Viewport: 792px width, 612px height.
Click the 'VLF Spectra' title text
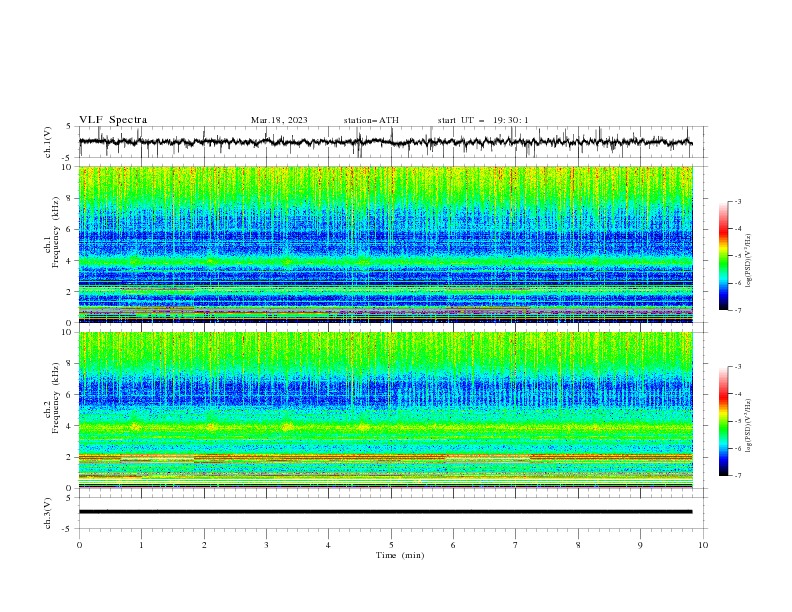tap(113, 120)
